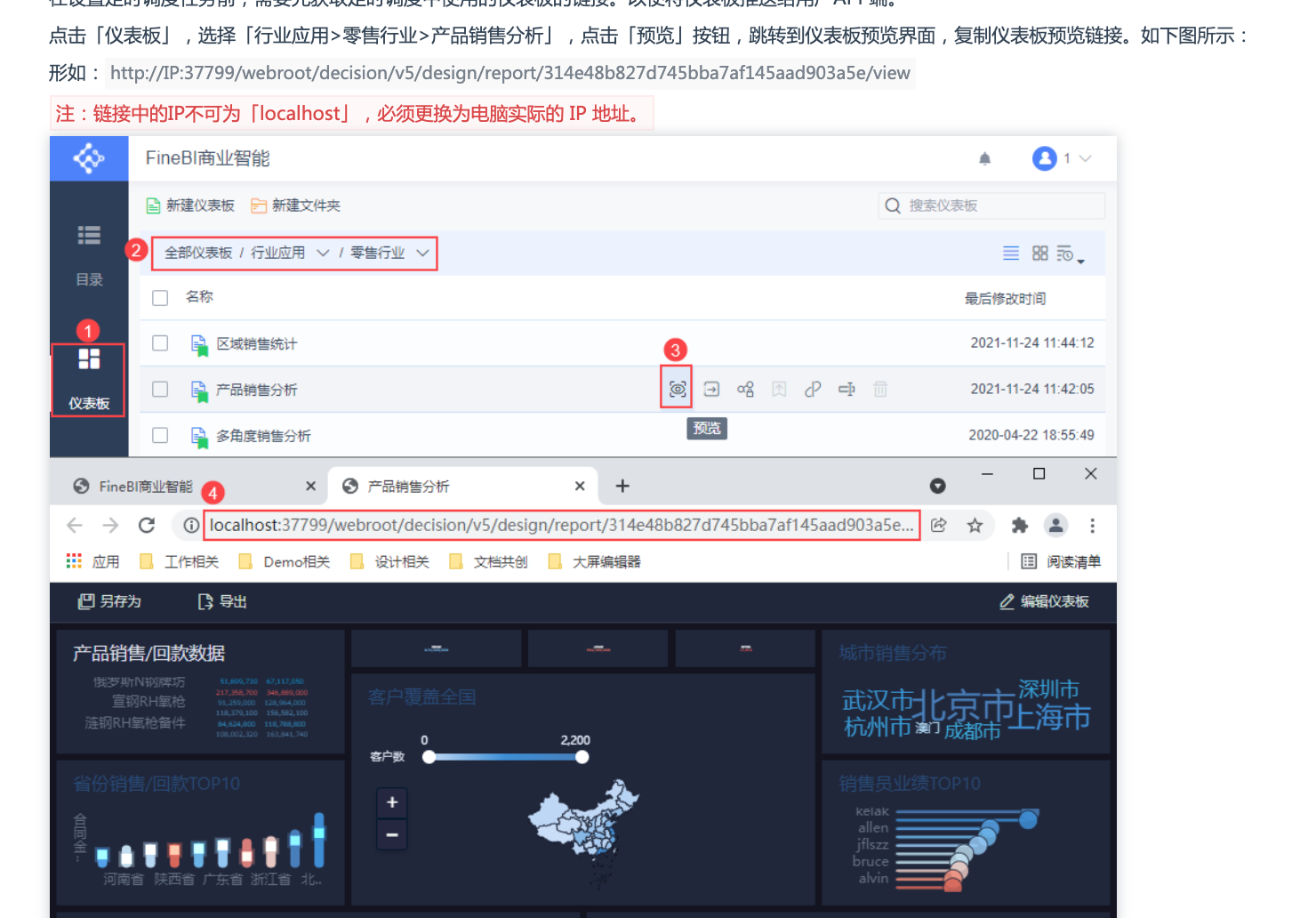
Task: Open the 文档共创 bookmark folder
Action: click(x=488, y=562)
